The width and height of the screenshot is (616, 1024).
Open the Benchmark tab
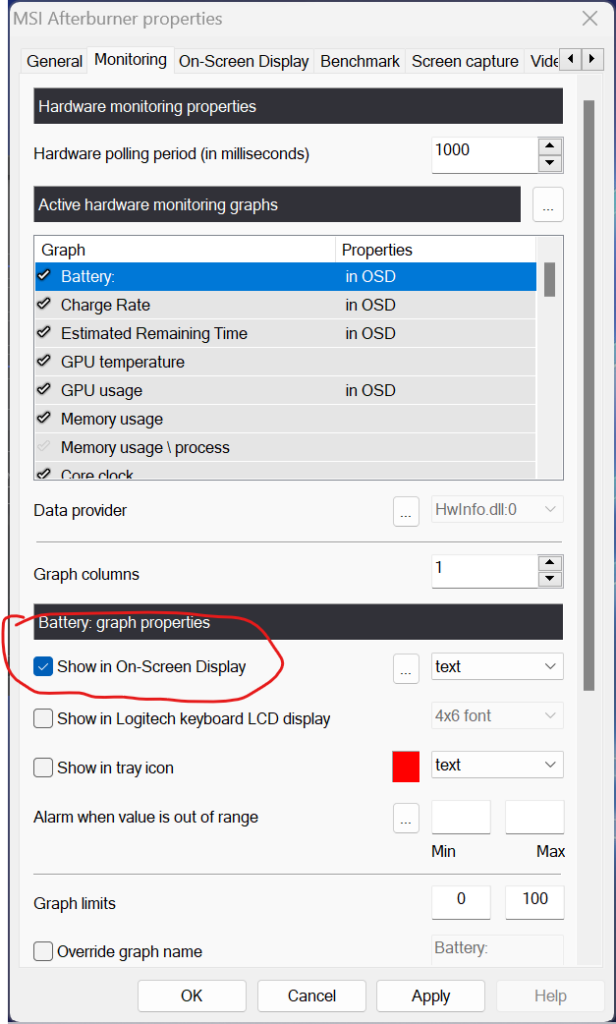coord(360,61)
